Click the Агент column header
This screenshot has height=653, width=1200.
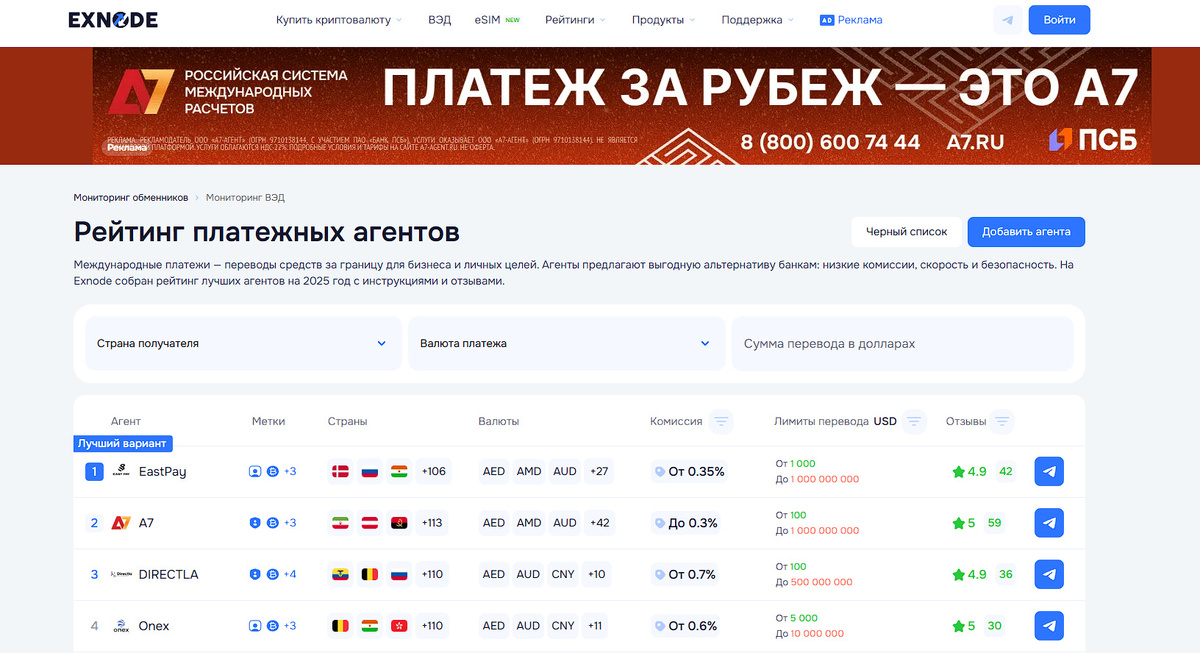coord(126,421)
